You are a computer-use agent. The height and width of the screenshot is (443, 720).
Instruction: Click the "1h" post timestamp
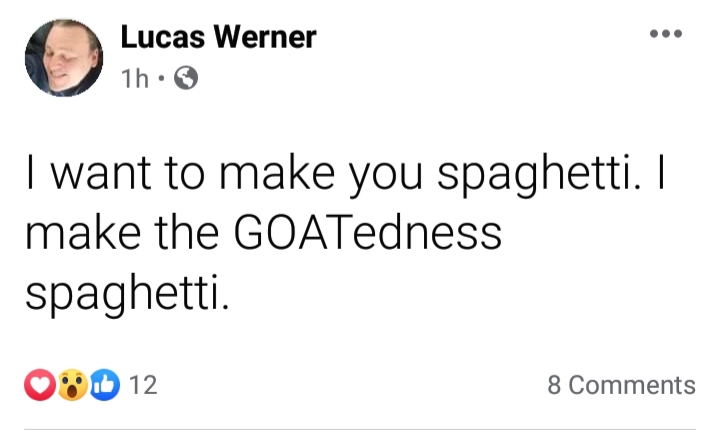tap(135, 79)
